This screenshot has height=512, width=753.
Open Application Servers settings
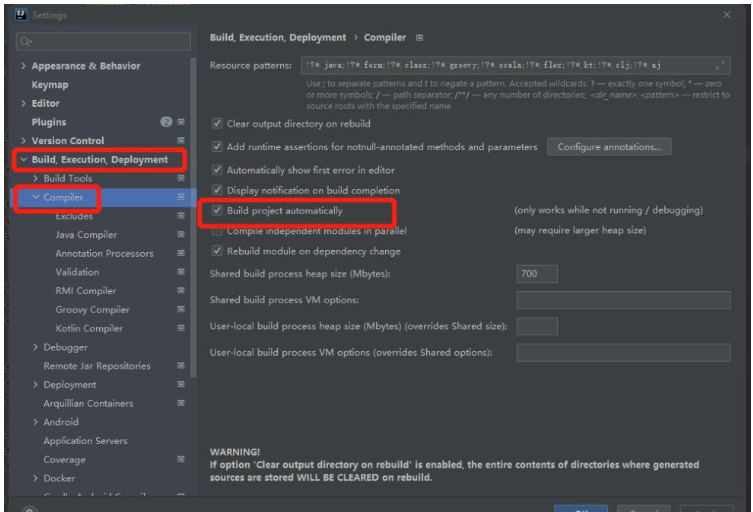tap(85, 441)
